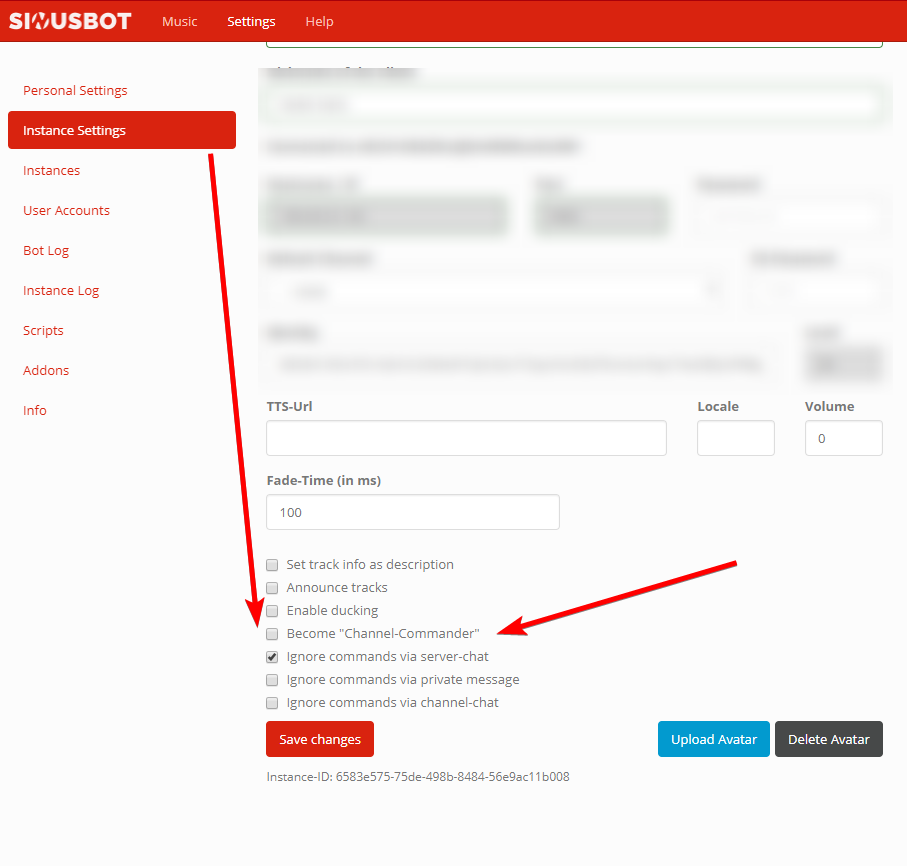Viewport: 907px width, 866px height.
Task: Click the Delete Avatar button
Action: [828, 739]
